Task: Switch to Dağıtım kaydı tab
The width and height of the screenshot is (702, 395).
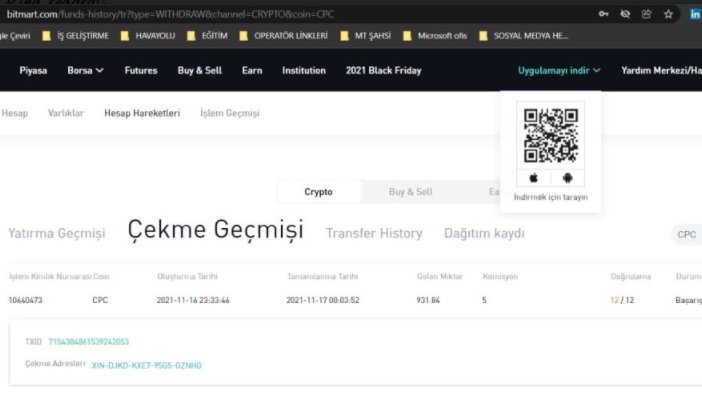Action: [484, 233]
